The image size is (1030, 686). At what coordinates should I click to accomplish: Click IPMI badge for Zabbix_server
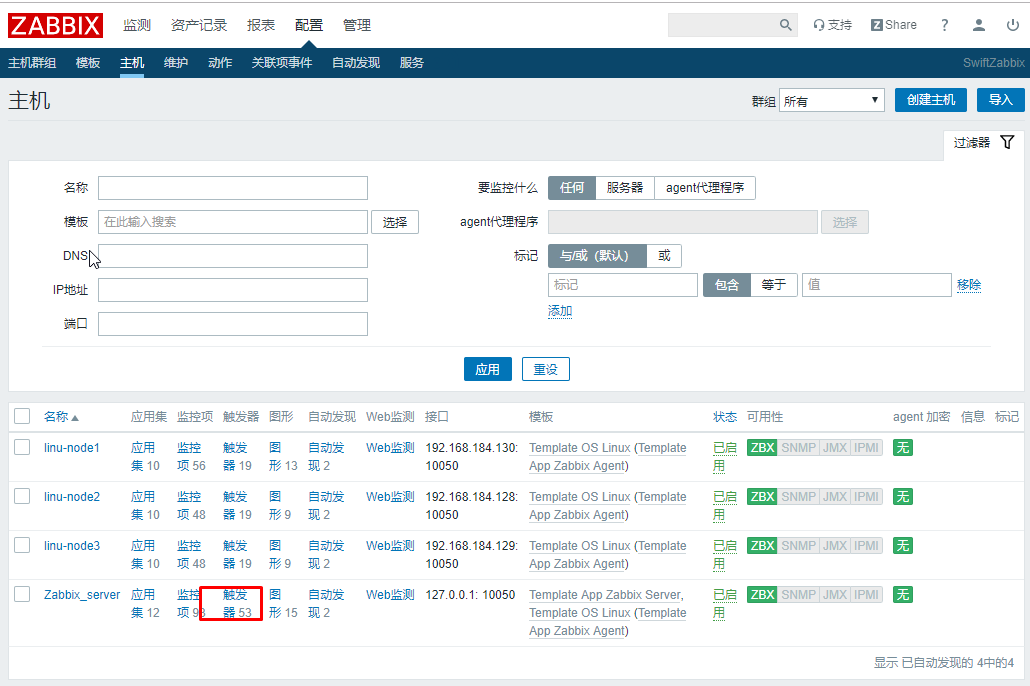pyautogui.click(x=866, y=595)
